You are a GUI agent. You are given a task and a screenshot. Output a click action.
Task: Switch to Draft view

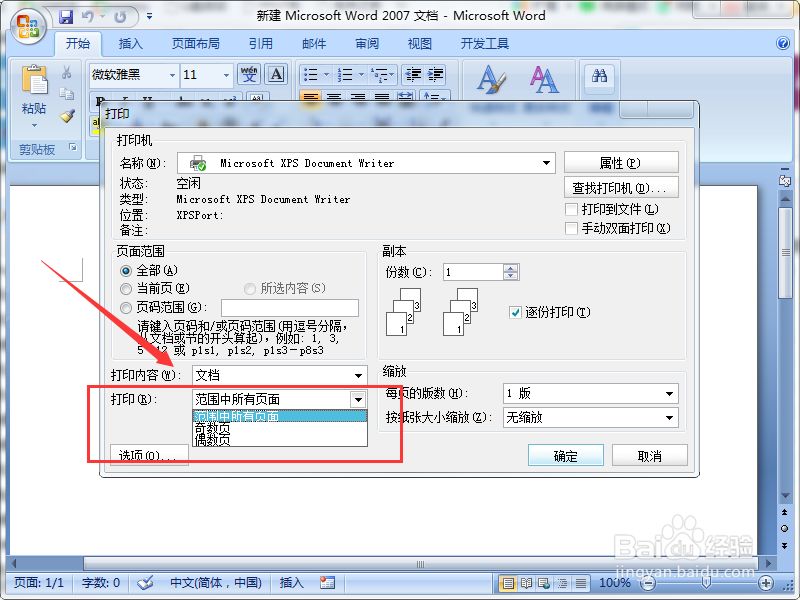[x=581, y=583]
